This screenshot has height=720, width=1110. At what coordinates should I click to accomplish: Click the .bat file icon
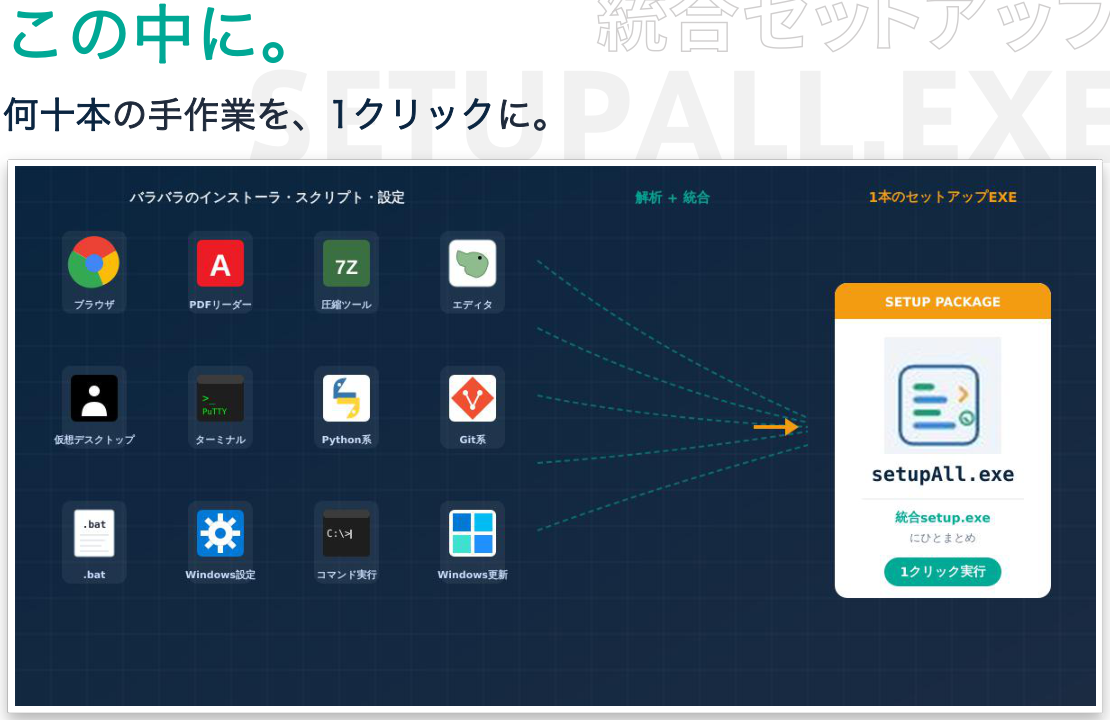click(94, 533)
